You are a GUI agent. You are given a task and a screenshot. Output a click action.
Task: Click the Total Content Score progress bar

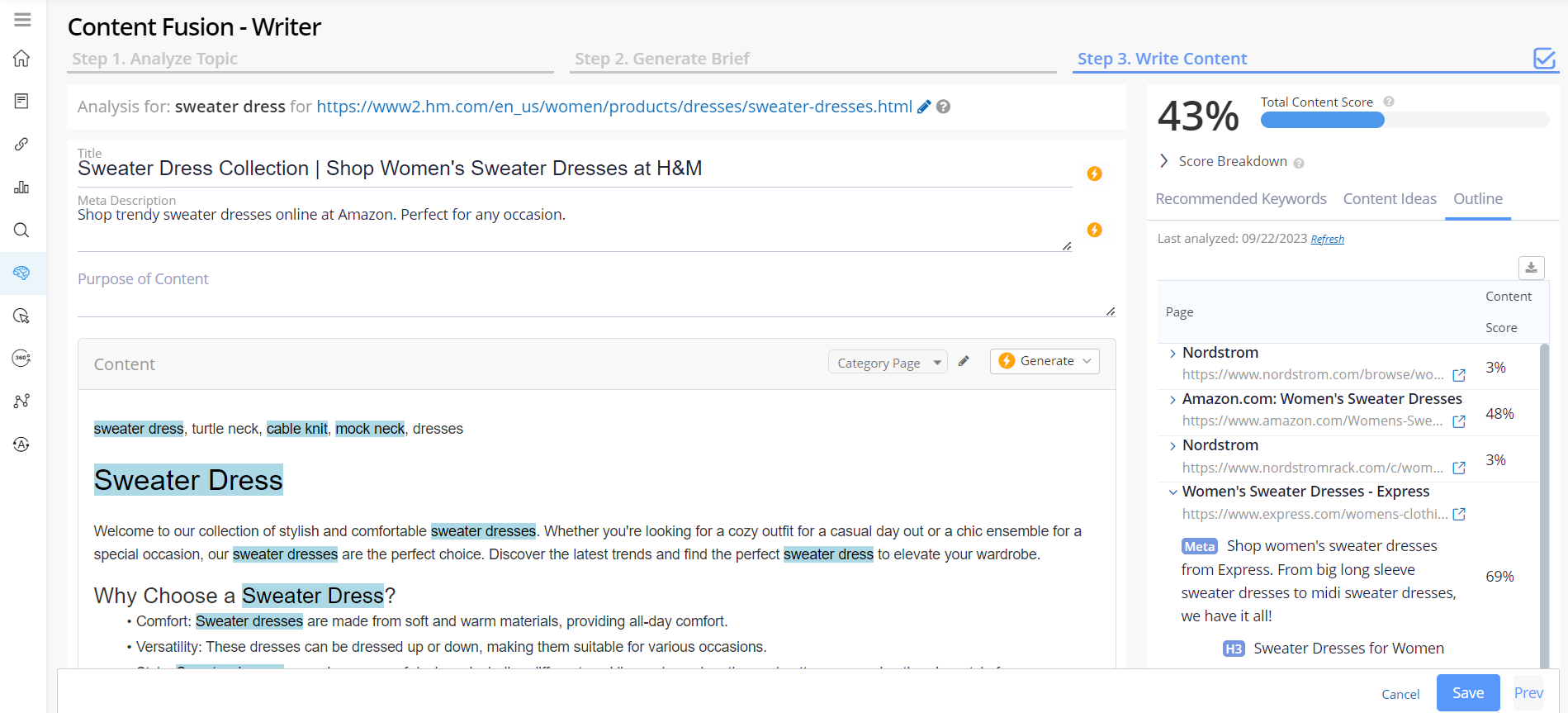tap(1404, 121)
